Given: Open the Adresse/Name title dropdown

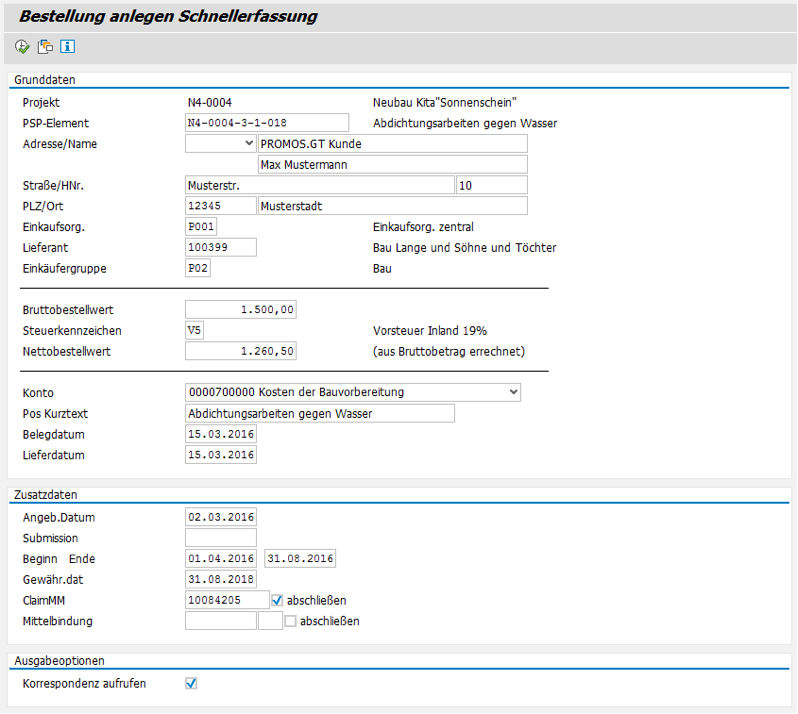Looking at the screenshot, I should click(x=221, y=144).
